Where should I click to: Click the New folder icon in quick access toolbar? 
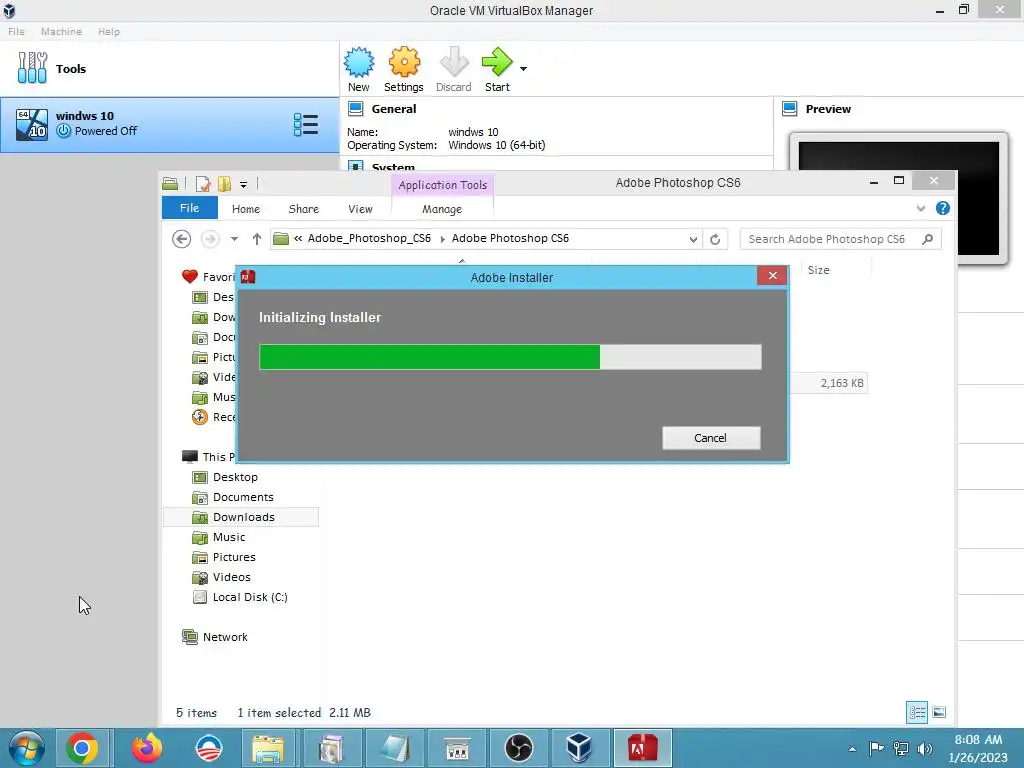point(224,184)
